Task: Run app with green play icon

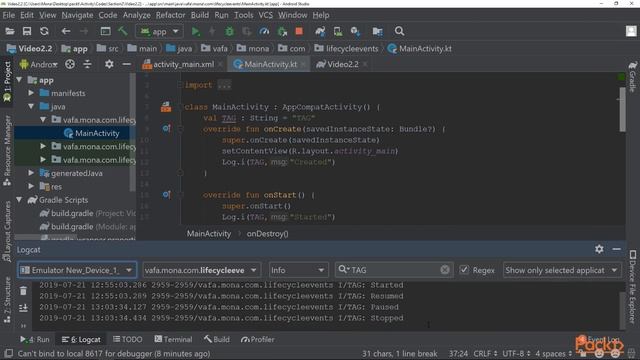Action: [x=196, y=31]
